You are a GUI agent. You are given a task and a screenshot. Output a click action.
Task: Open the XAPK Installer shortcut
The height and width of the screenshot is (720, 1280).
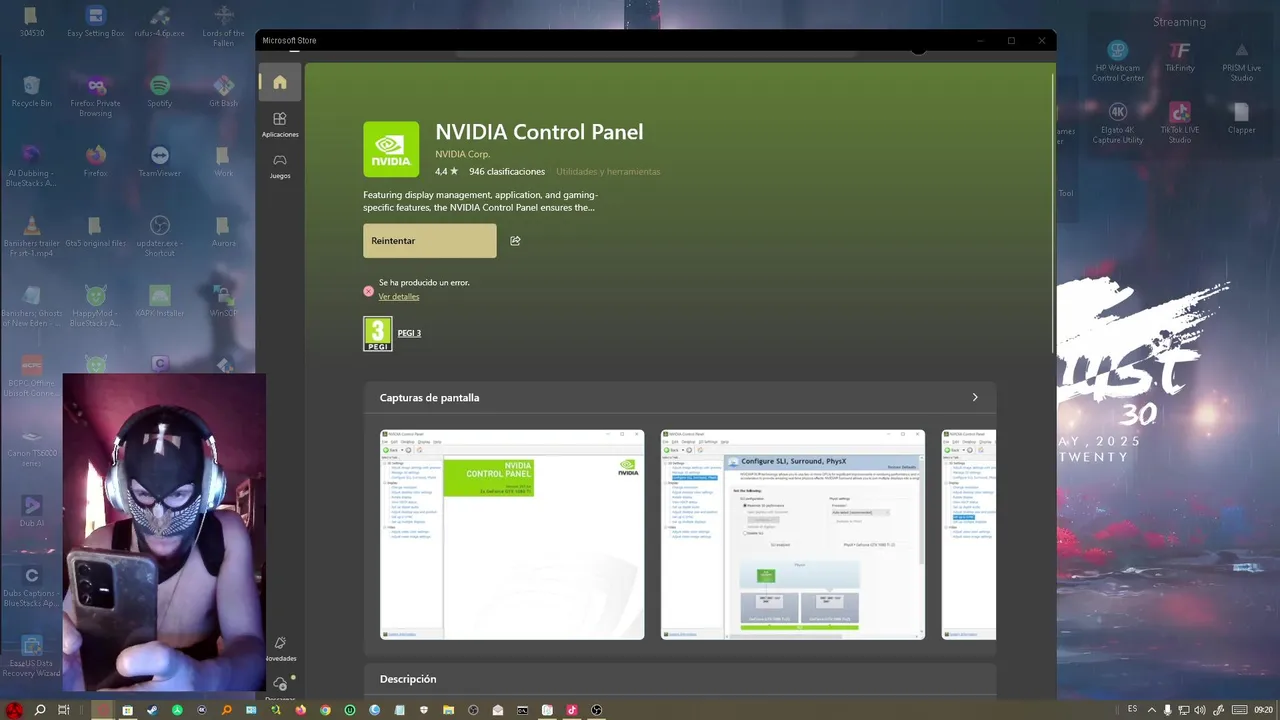pyautogui.click(x=160, y=301)
